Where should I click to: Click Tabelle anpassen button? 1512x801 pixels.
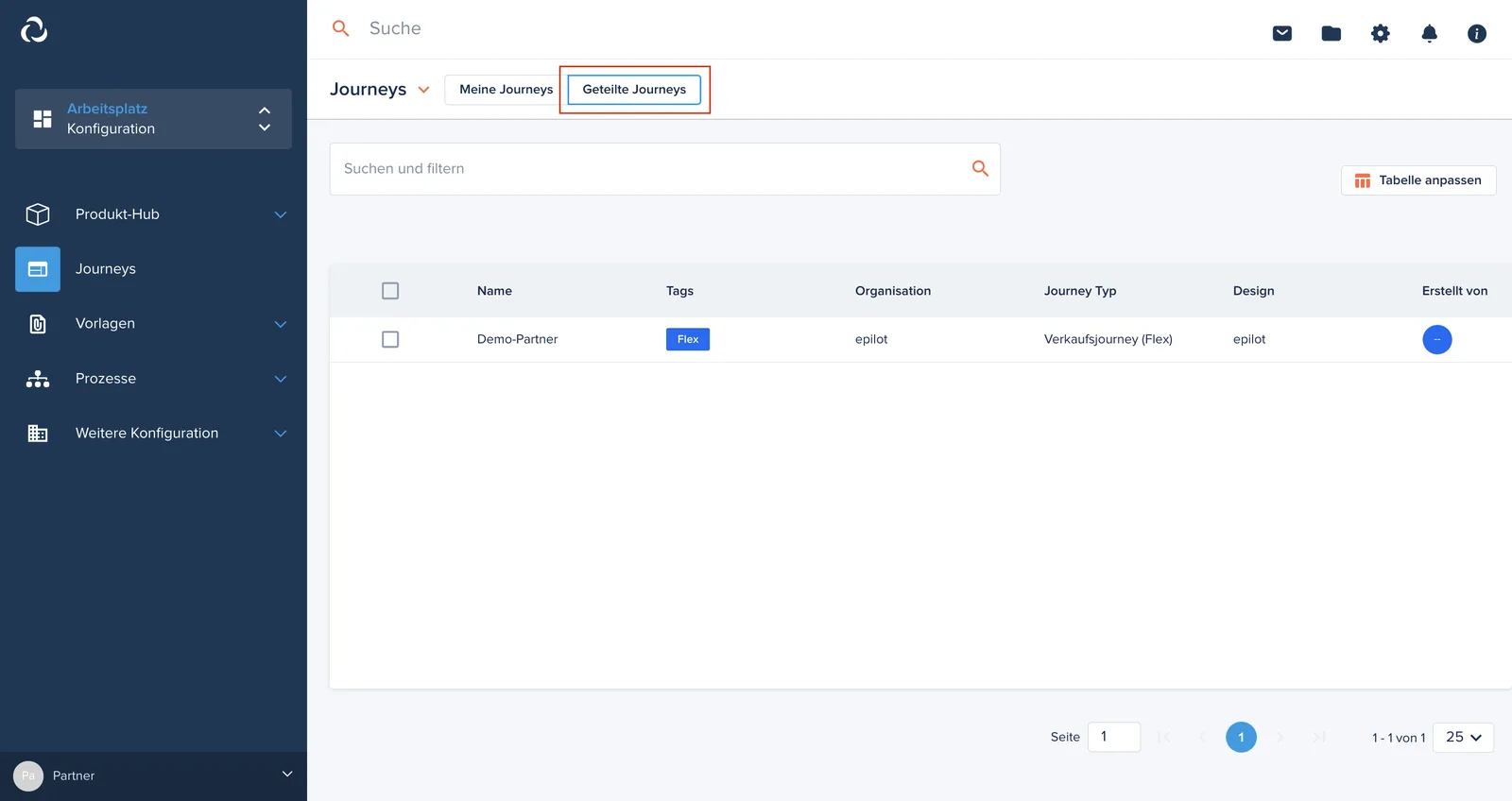1418,180
